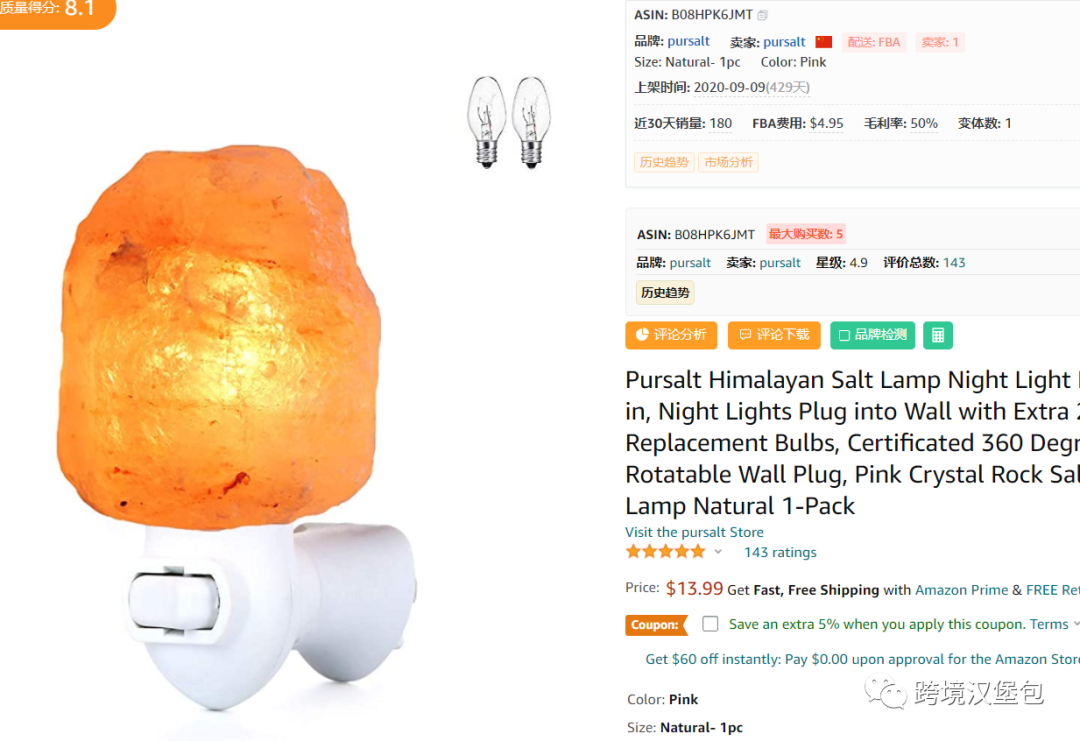
Task: Click the Amazon Prime link
Action: coord(961,590)
